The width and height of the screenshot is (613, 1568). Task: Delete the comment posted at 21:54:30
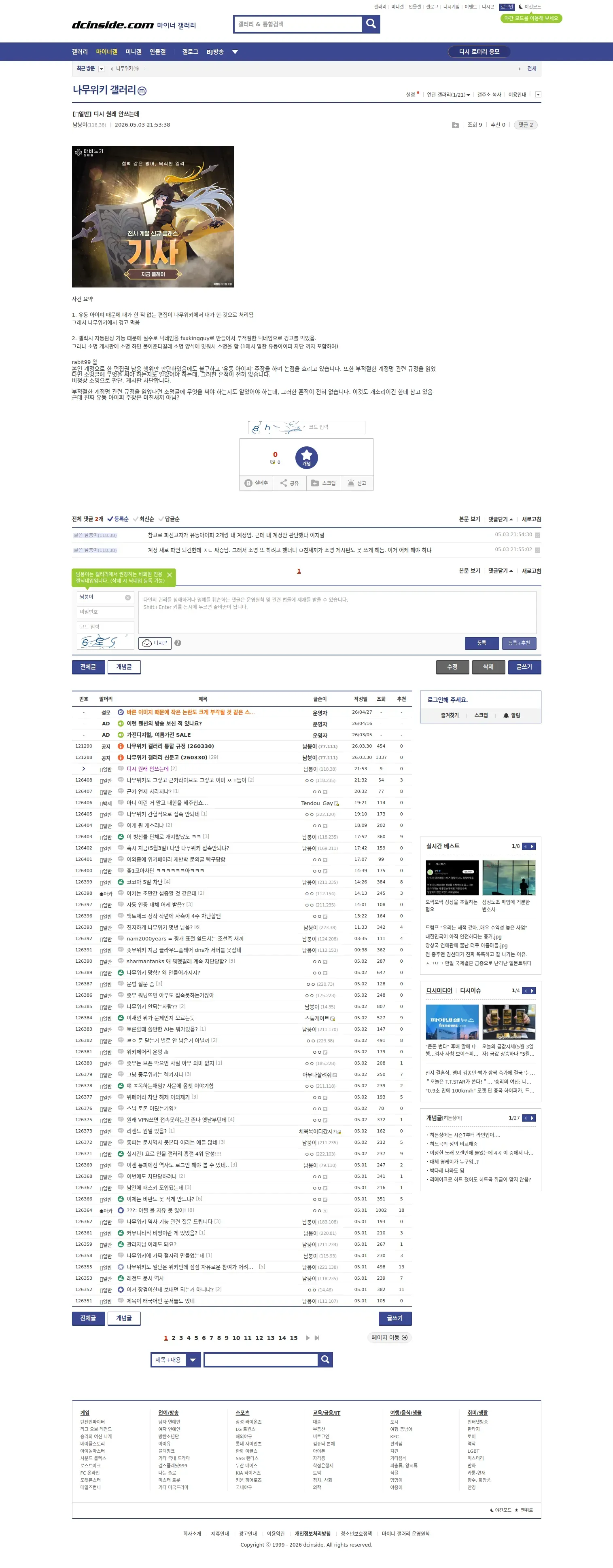coord(537,535)
